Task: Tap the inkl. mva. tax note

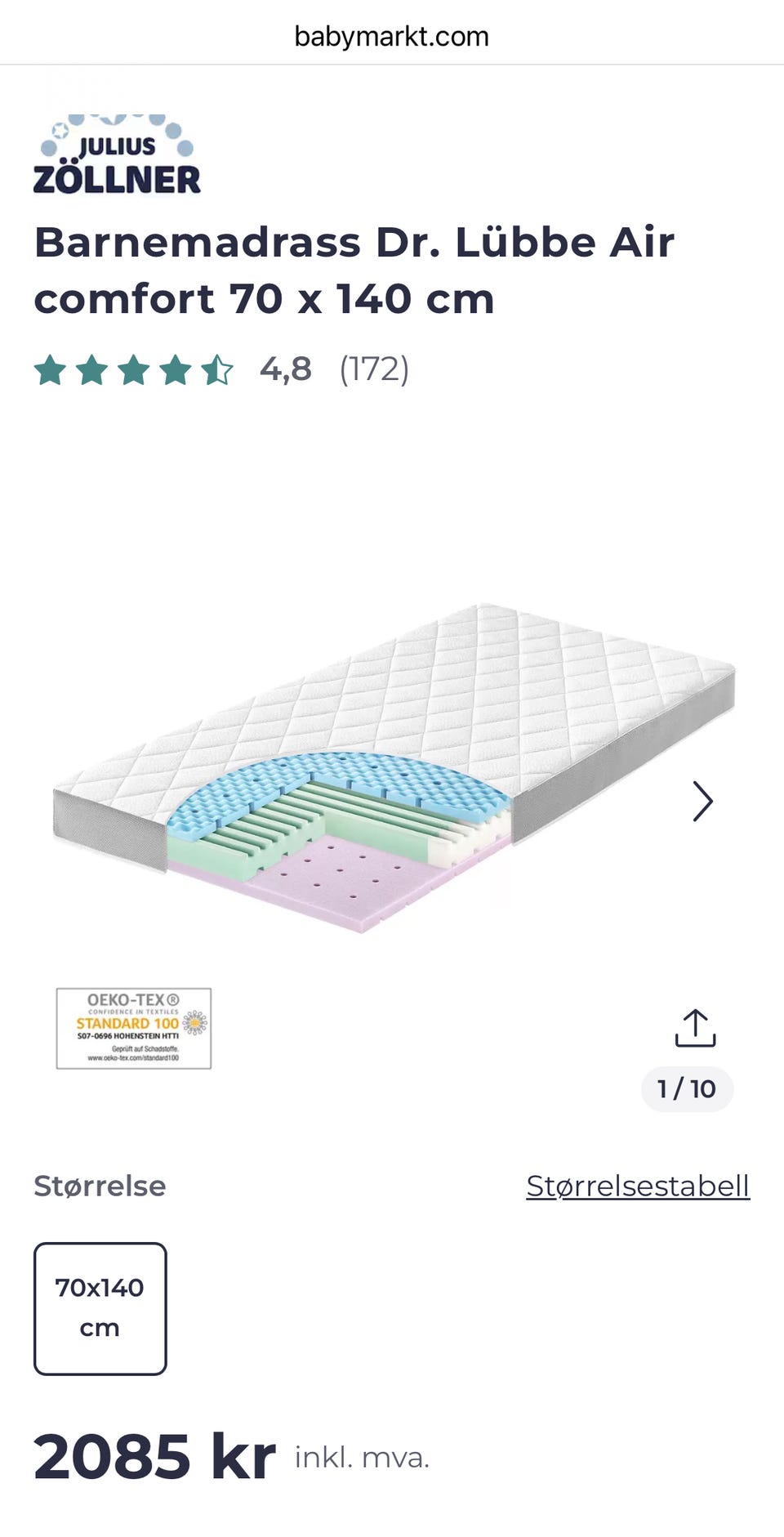Action: pyautogui.click(x=362, y=1458)
